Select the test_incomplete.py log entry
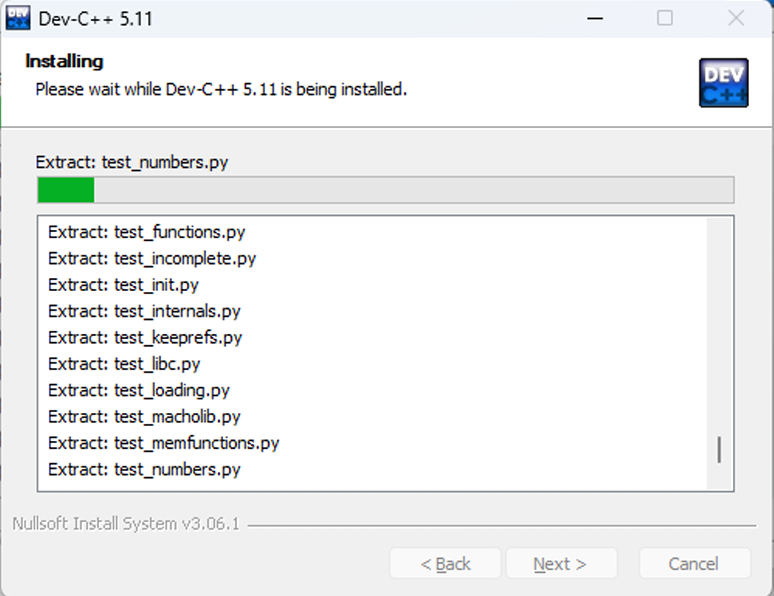 pyautogui.click(x=152, y=258)
